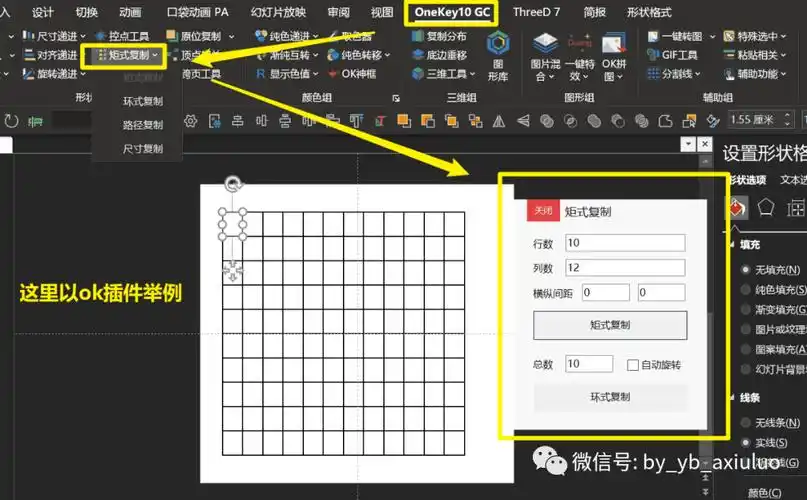
Task: Click the red 关闭 close button
Action: click(x=543, y=211)
